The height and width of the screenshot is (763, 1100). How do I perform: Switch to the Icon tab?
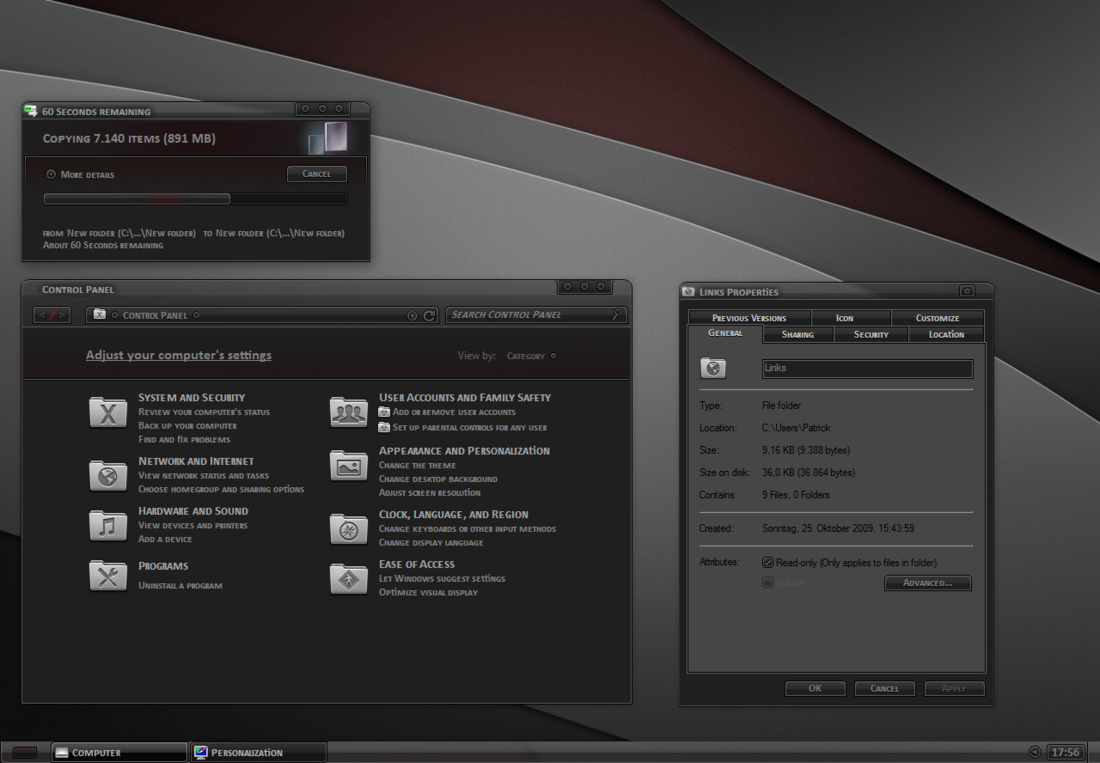[845, 318]
